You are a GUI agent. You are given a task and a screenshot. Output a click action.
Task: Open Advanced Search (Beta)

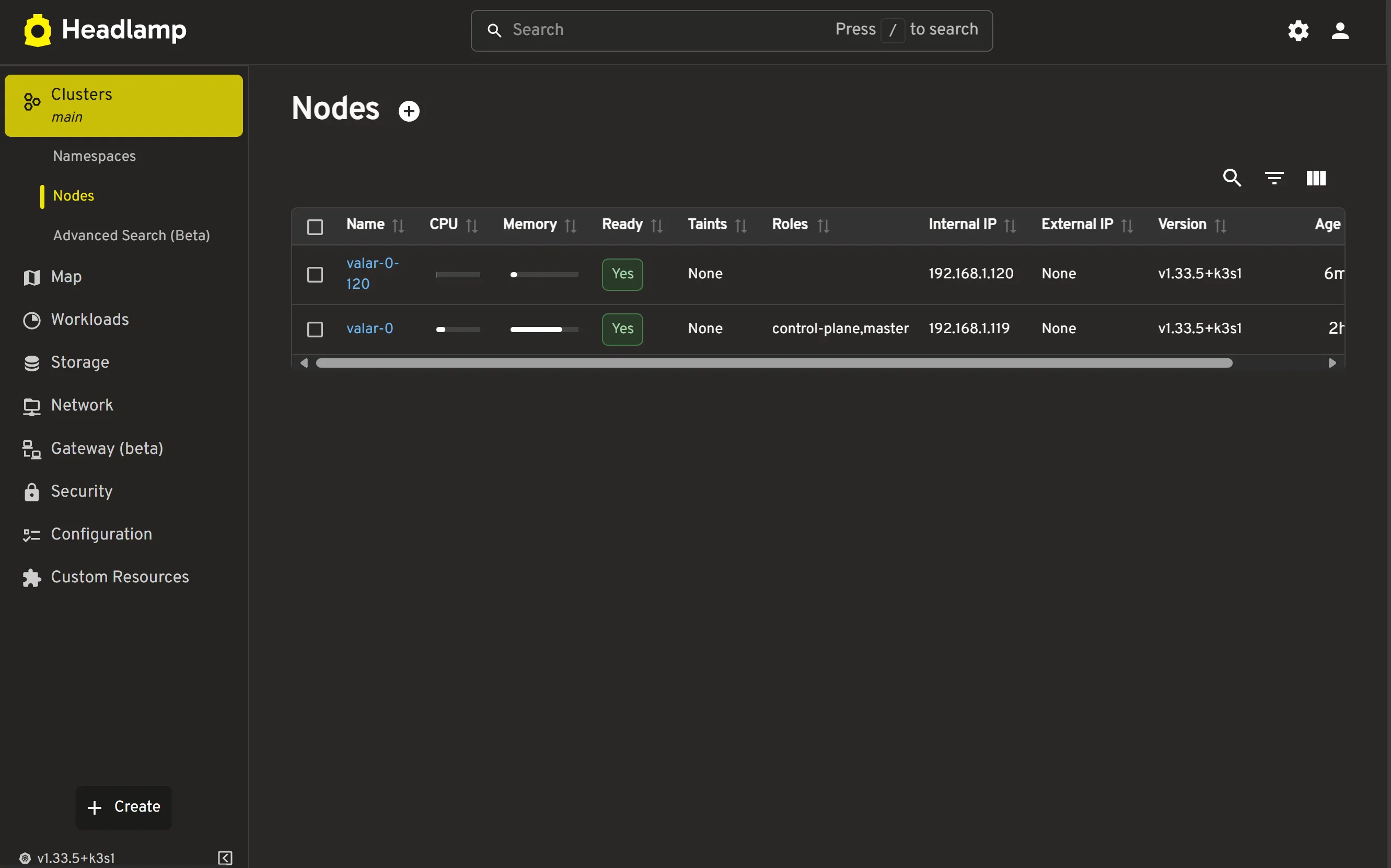[131, 235]
